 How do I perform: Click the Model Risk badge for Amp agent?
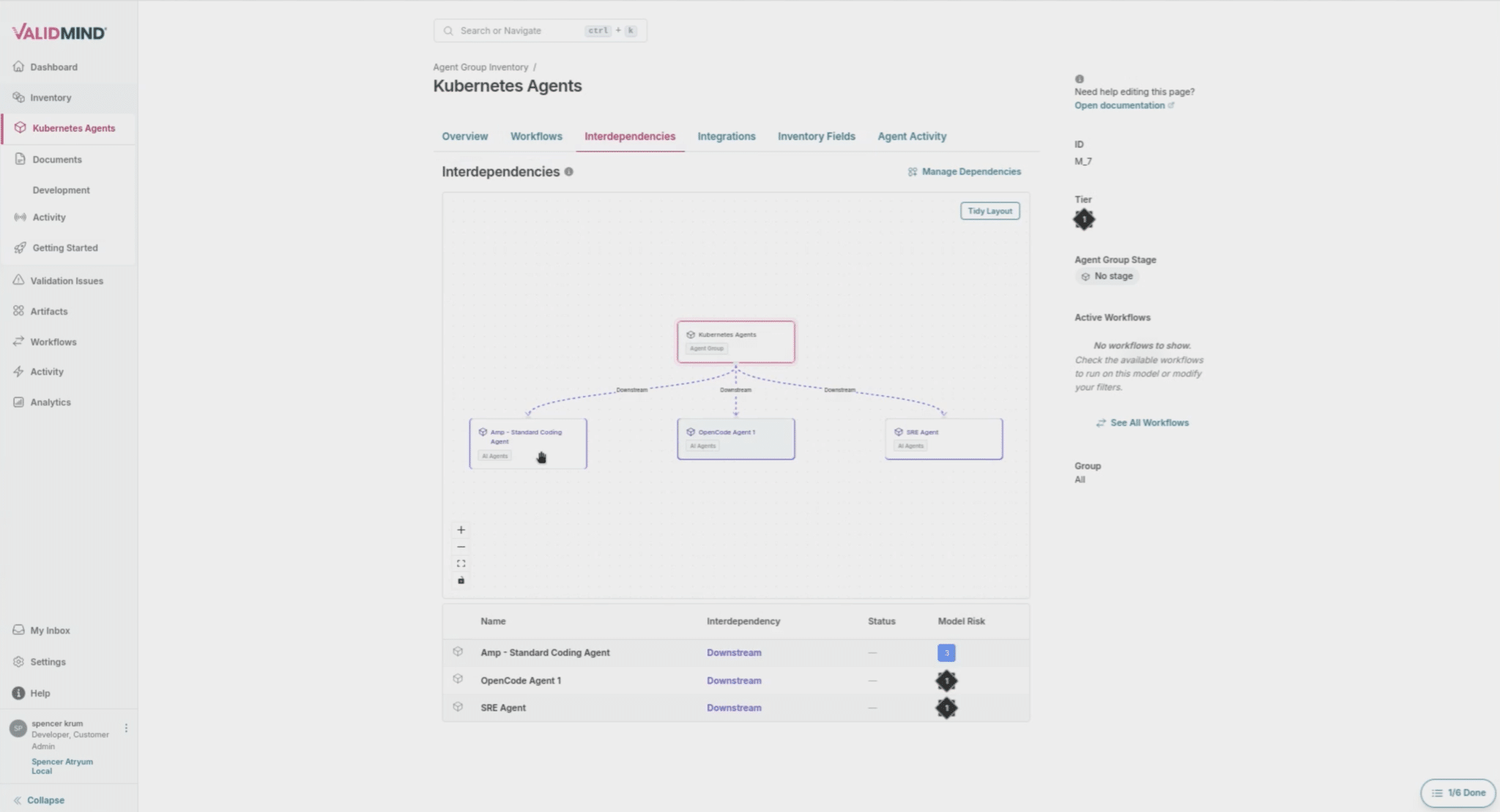tap(946, 652)
